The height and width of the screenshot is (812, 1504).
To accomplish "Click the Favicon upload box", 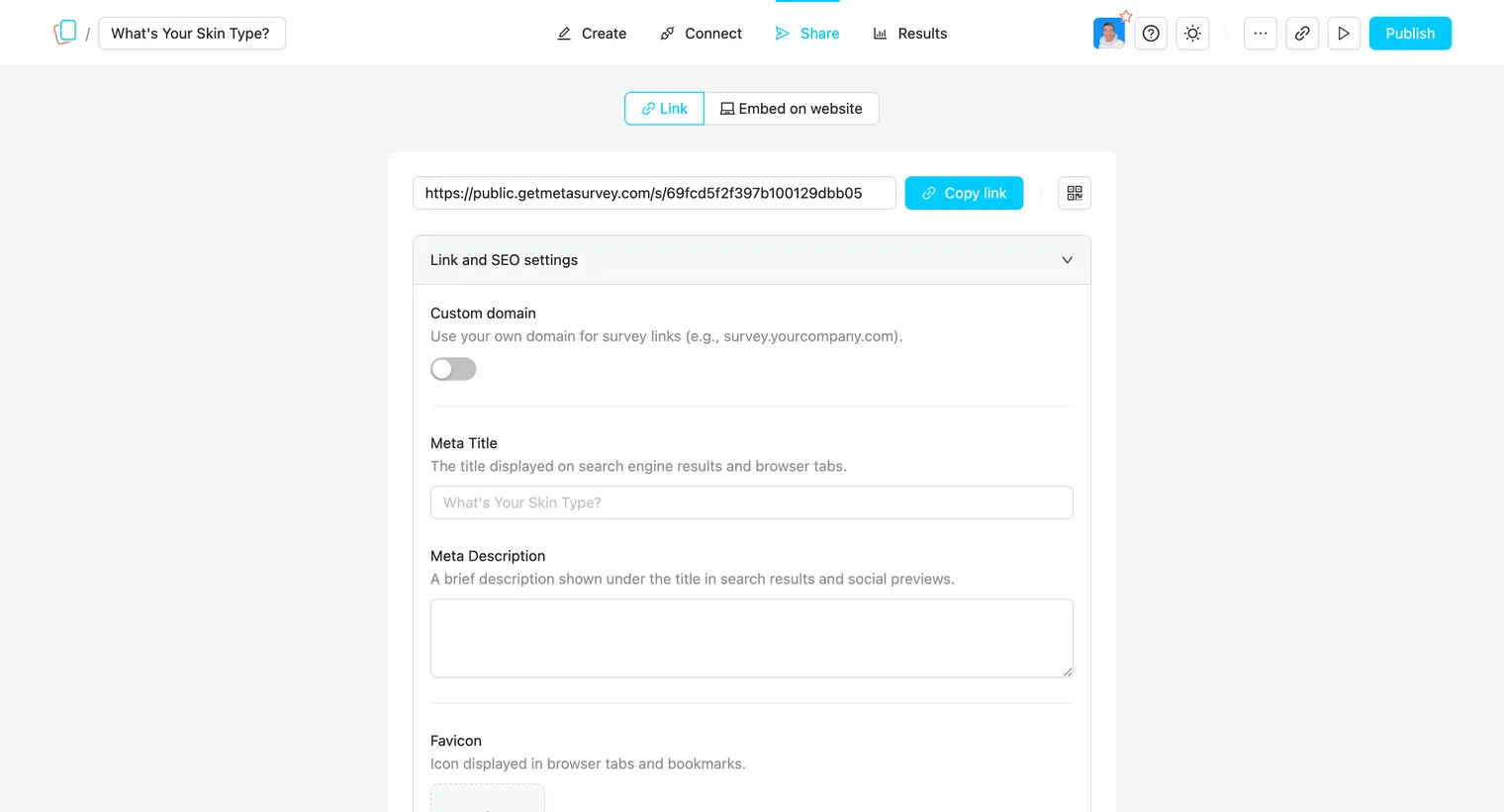I will coord(488,798).
